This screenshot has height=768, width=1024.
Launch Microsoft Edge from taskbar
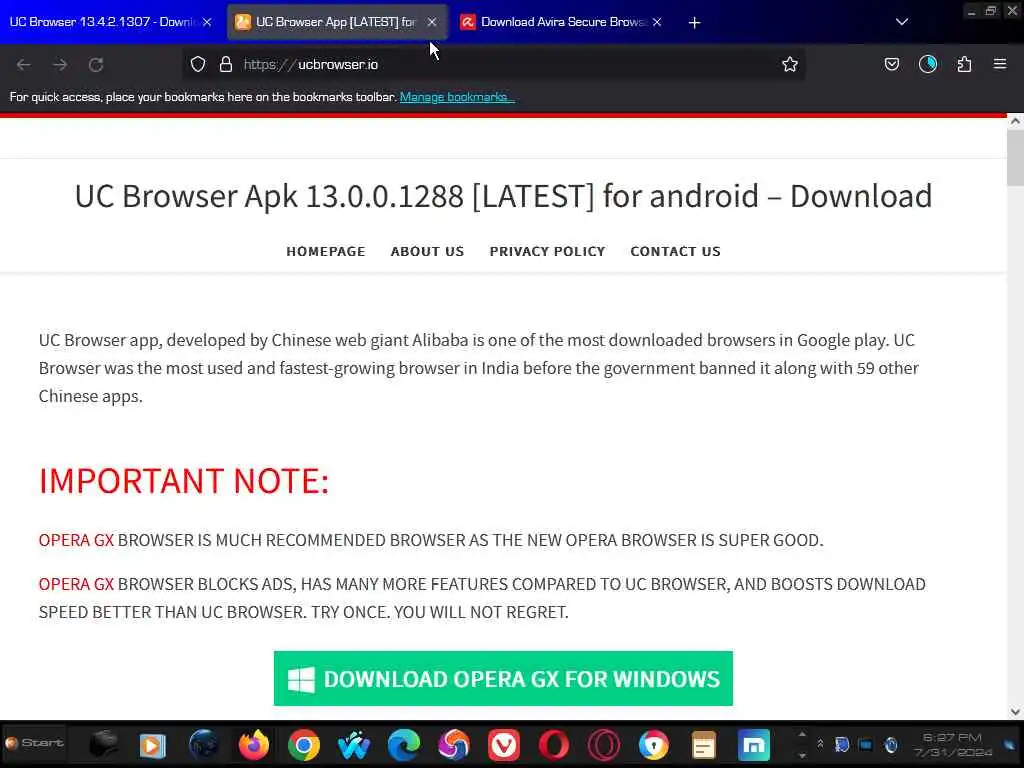[404, 745]
